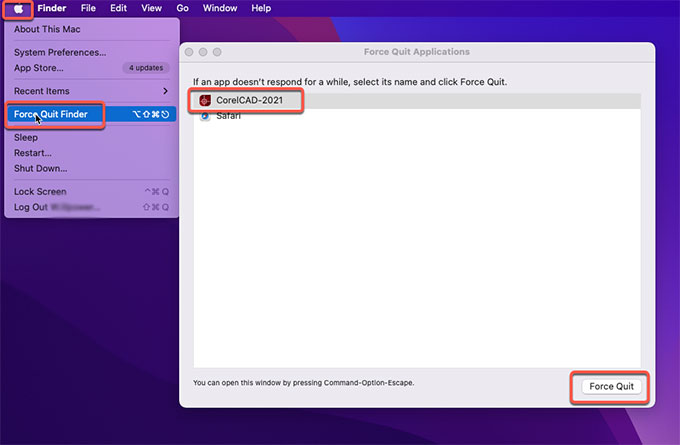This screenshot has height=445, width=680.
Task: Open the Finder menu in menu bar
Action: click(52, 8)
